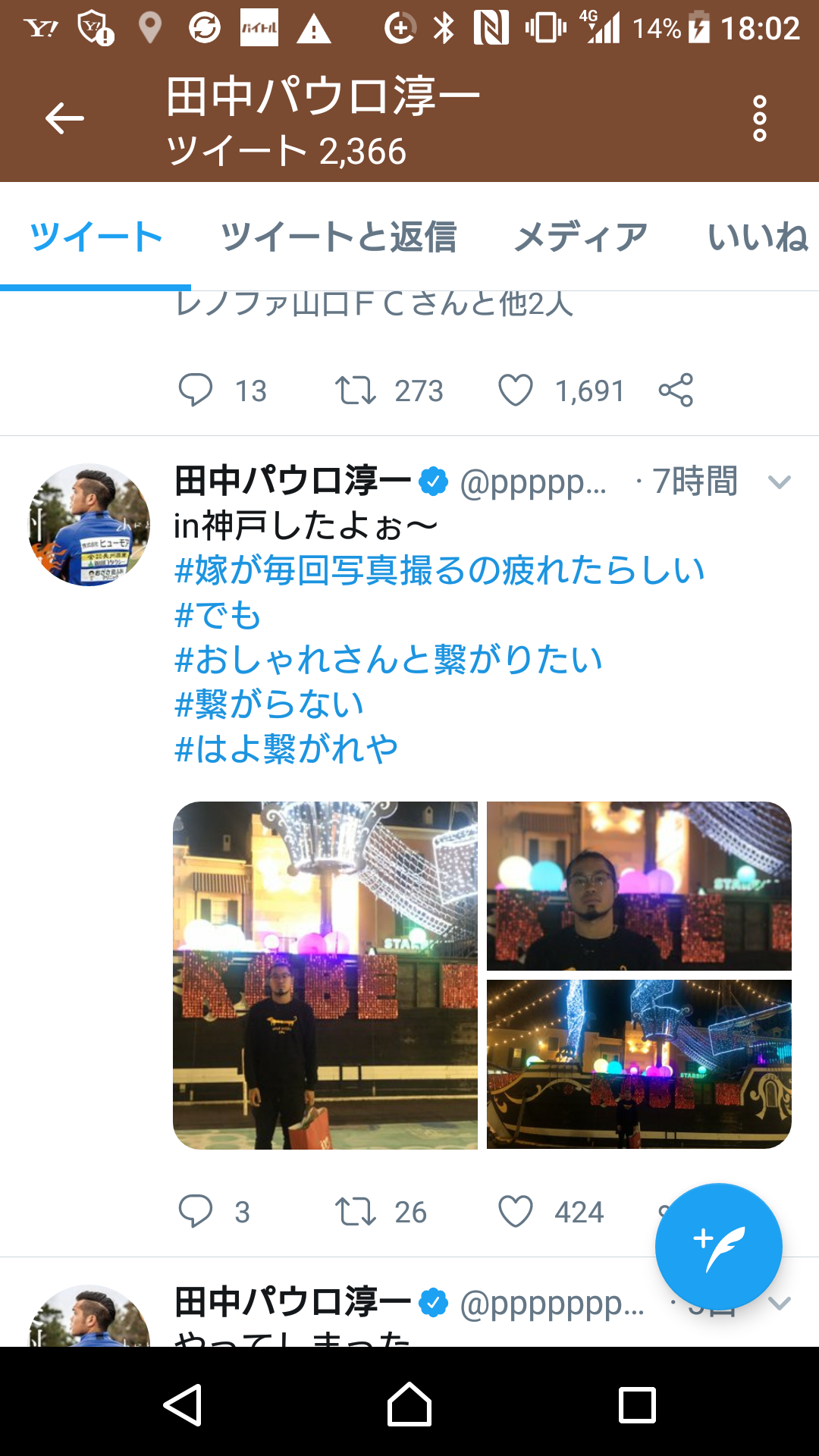The width and height of the screenshot is (819, 1456).
Task: Open the large left KOBE photo
Action: [325, 975]
